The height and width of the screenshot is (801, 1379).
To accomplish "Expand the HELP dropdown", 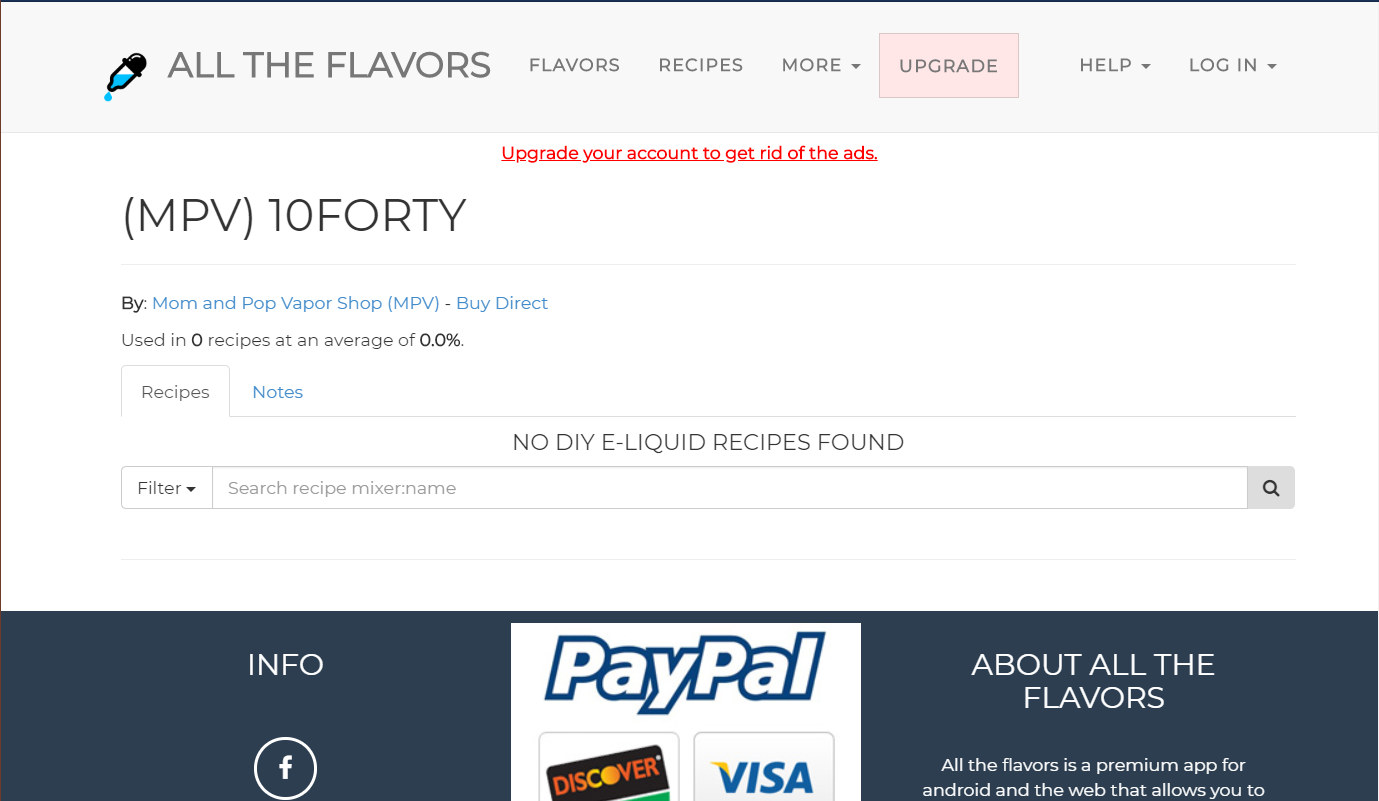I will click(1115, 65).
